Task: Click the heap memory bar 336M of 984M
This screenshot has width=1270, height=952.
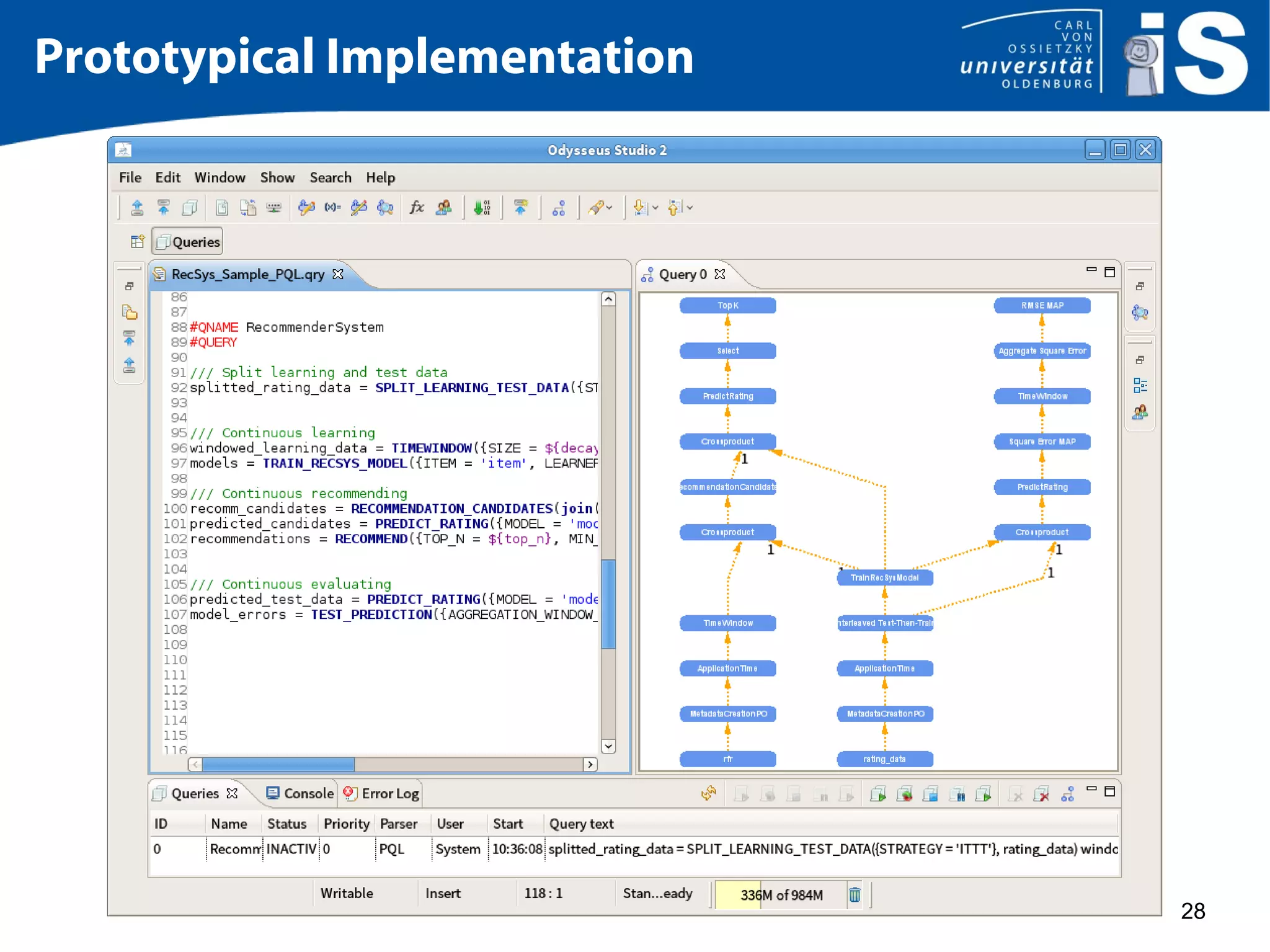Action: point(781,895)
